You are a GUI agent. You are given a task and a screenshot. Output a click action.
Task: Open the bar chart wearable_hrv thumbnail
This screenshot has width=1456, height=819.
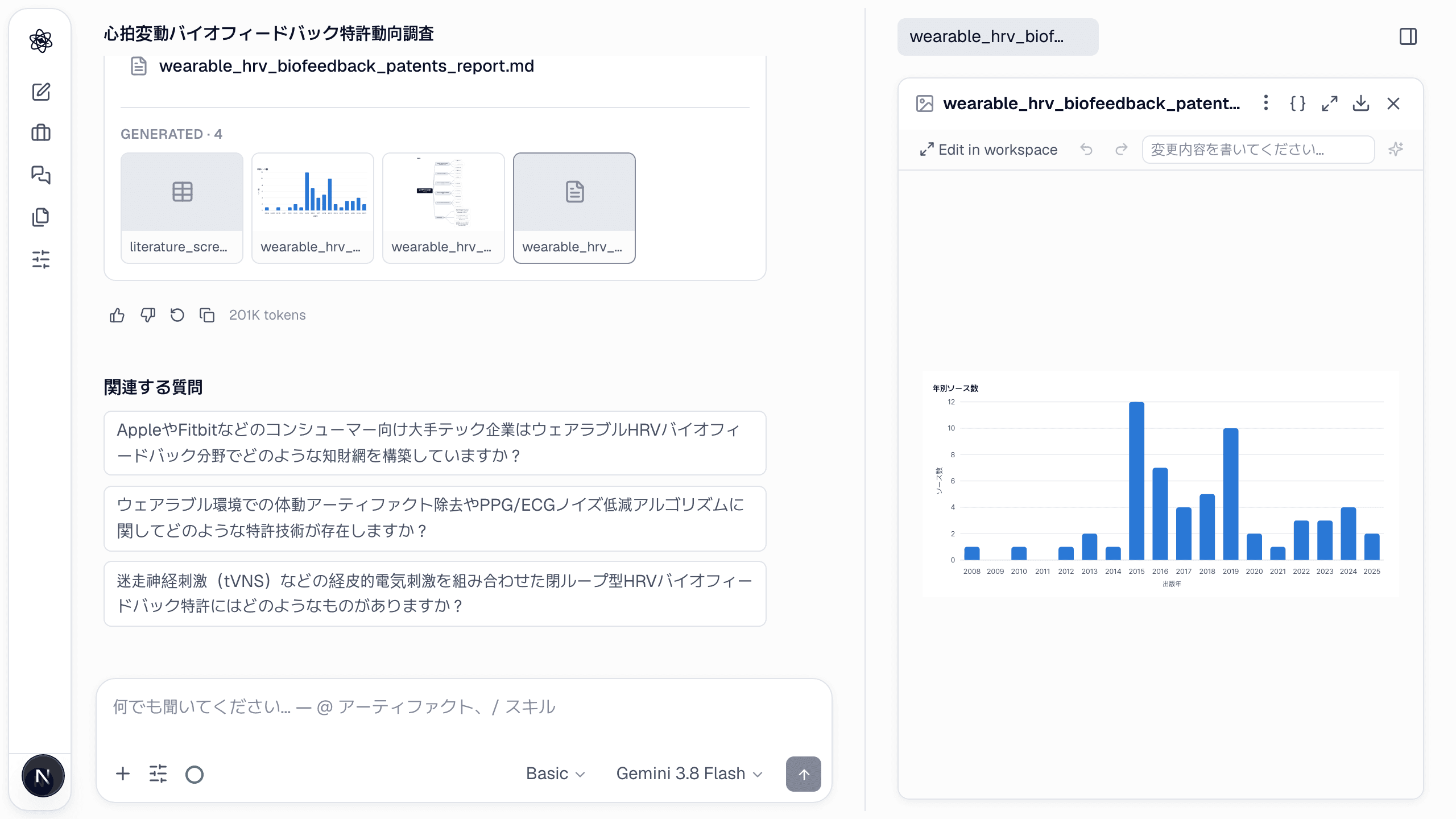(x=313, y=208)
